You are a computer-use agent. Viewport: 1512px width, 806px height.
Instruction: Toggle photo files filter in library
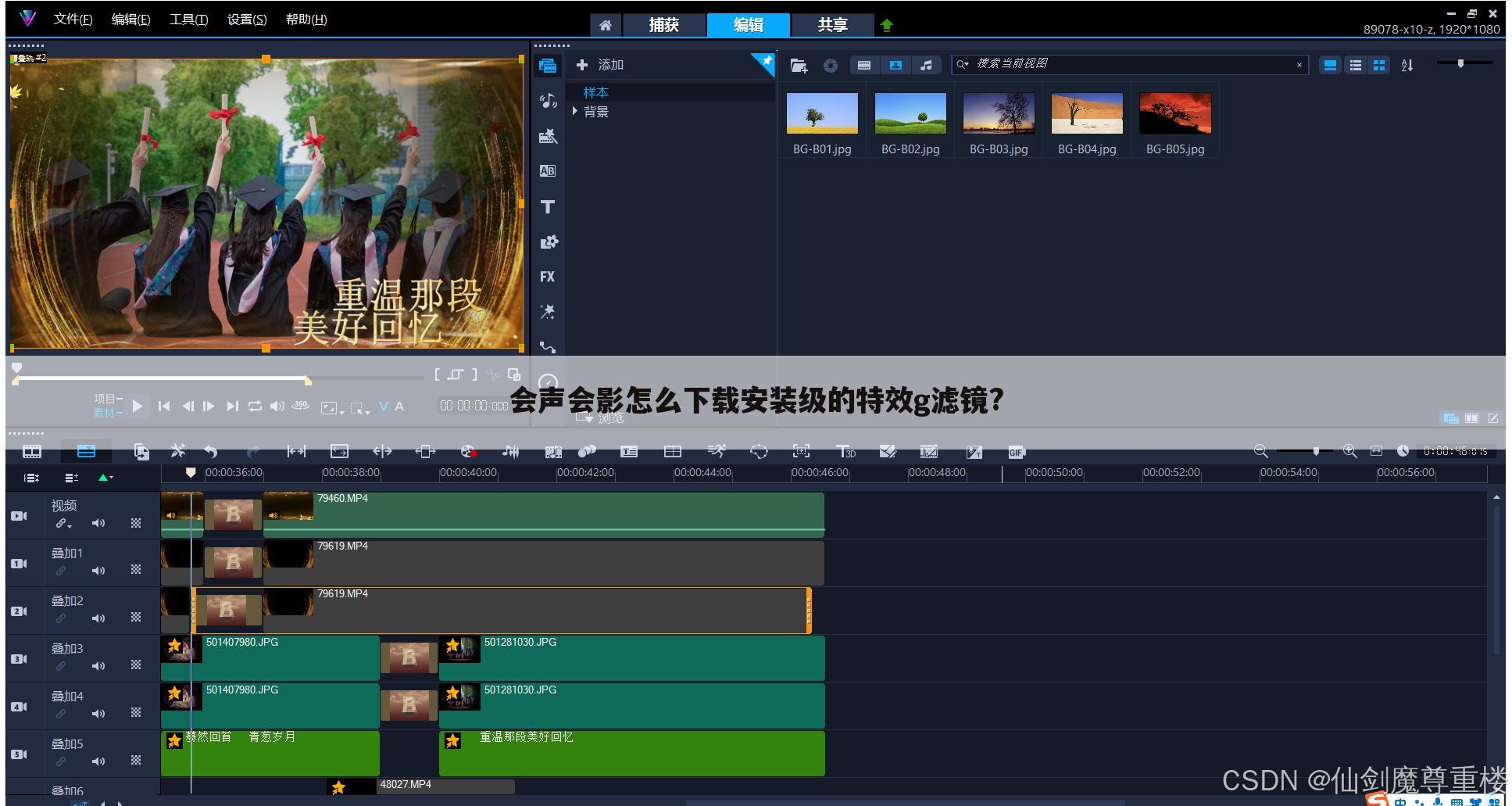click(x=895, y=66)
